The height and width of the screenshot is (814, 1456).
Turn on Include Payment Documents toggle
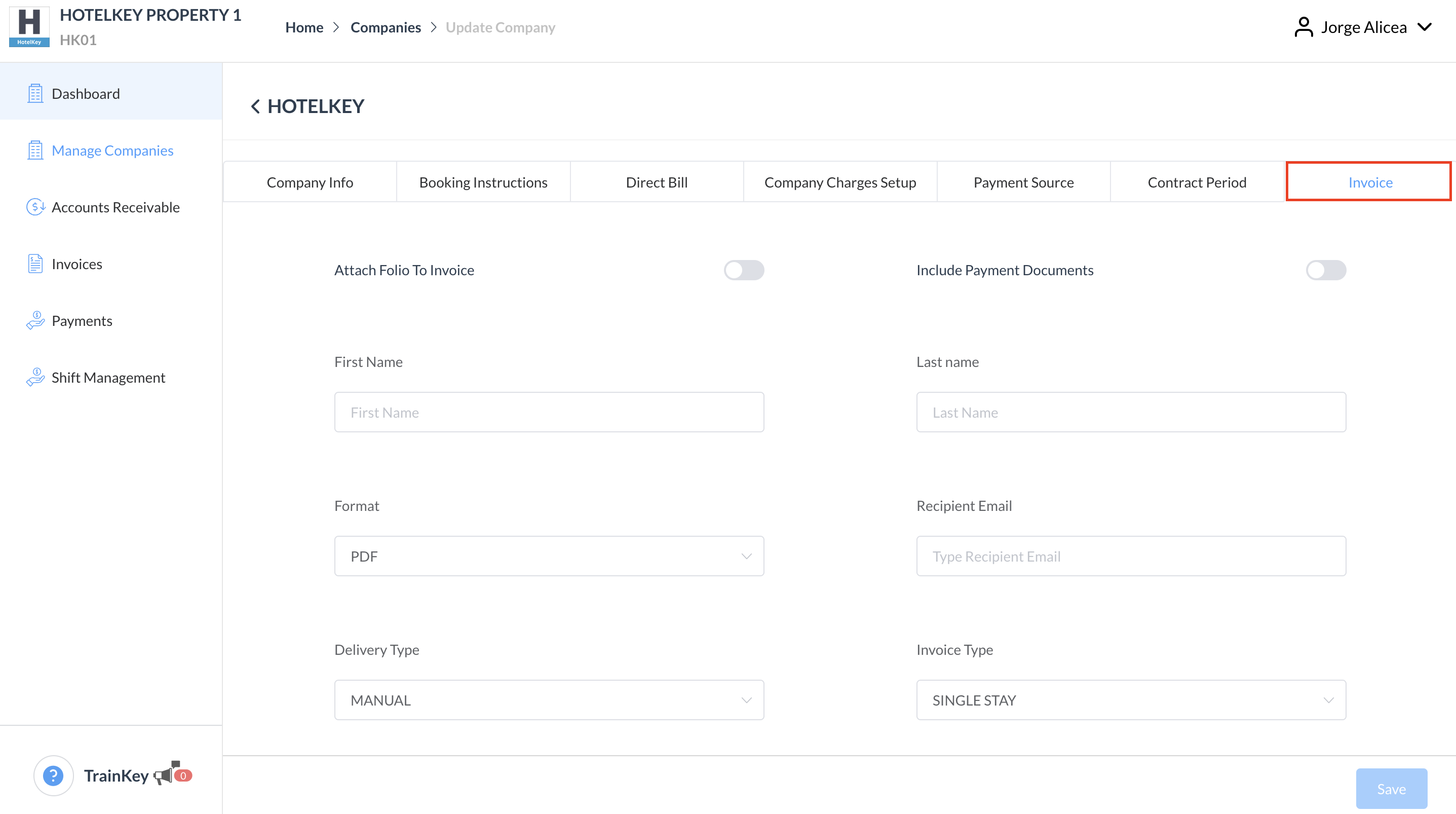click(1325, 270)
